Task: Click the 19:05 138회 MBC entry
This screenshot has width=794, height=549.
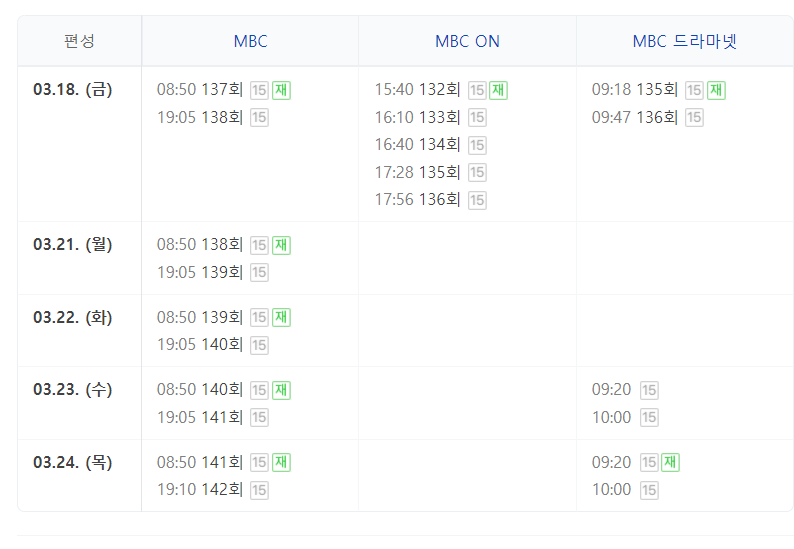Action: (x=200, y=117)
